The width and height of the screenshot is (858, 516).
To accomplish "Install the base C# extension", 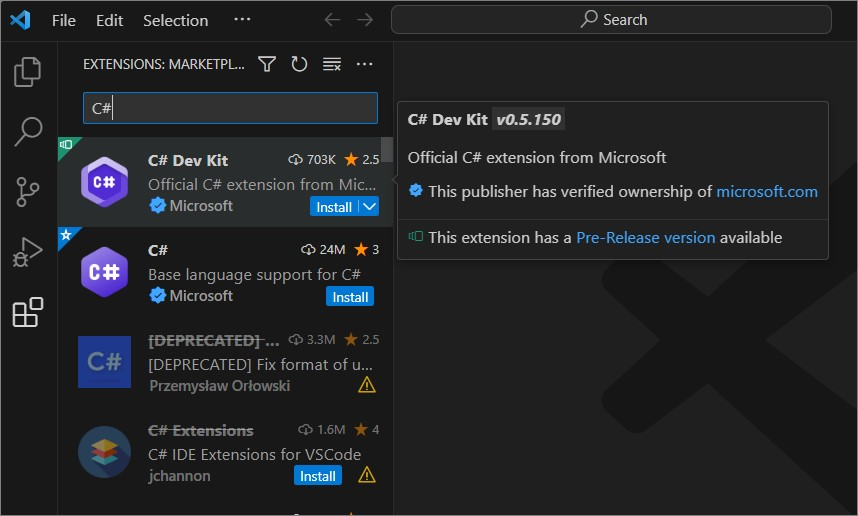I will 350,297.
